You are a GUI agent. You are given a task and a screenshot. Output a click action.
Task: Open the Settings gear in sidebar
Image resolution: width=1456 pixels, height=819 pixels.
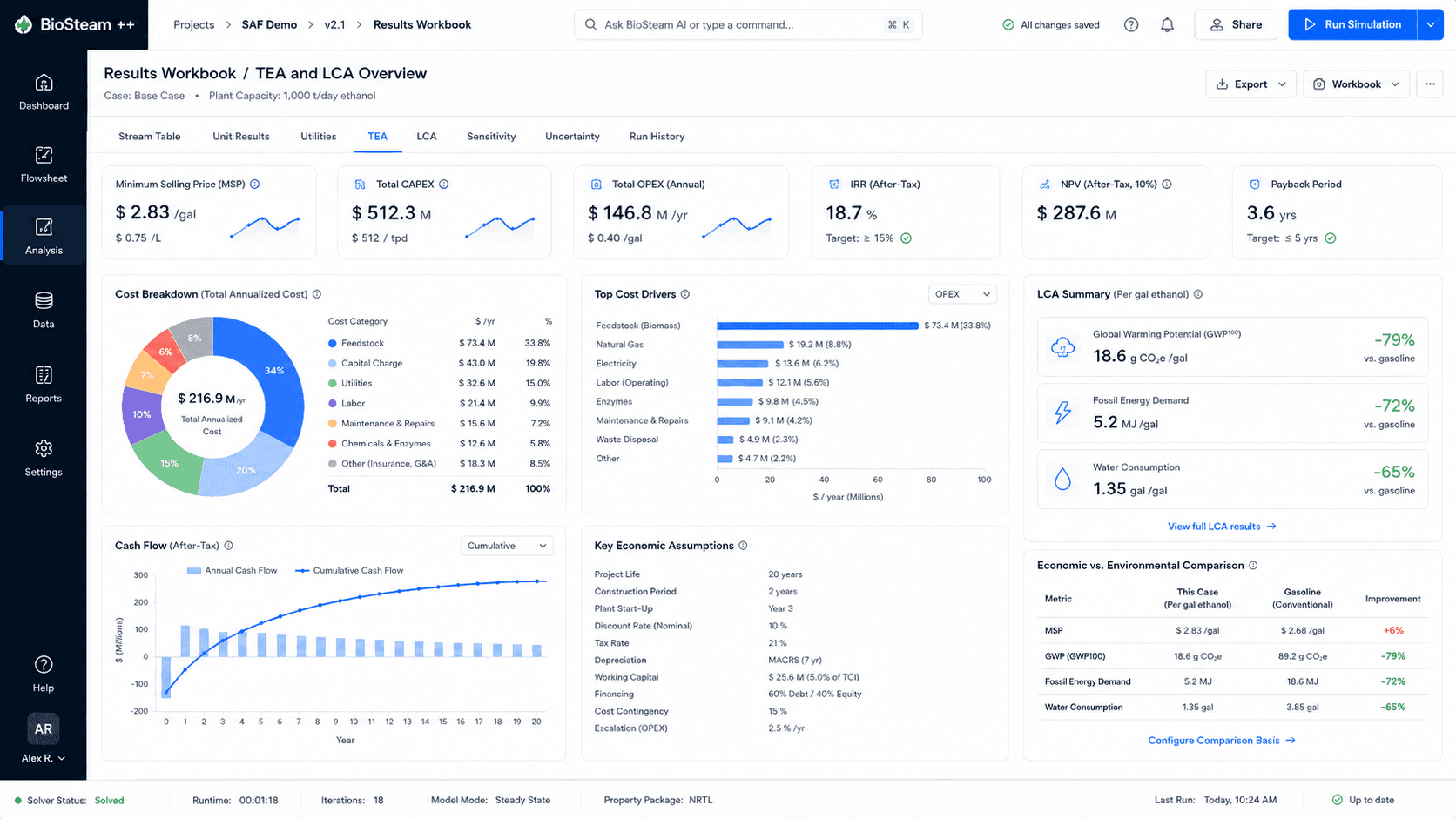[44, 448]
